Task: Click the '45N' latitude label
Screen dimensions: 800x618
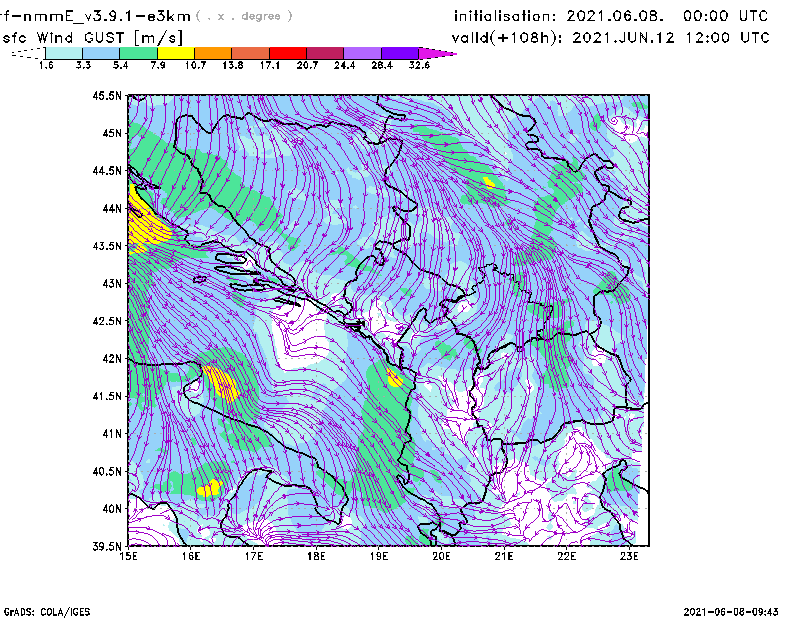Action: coord(112,133)
